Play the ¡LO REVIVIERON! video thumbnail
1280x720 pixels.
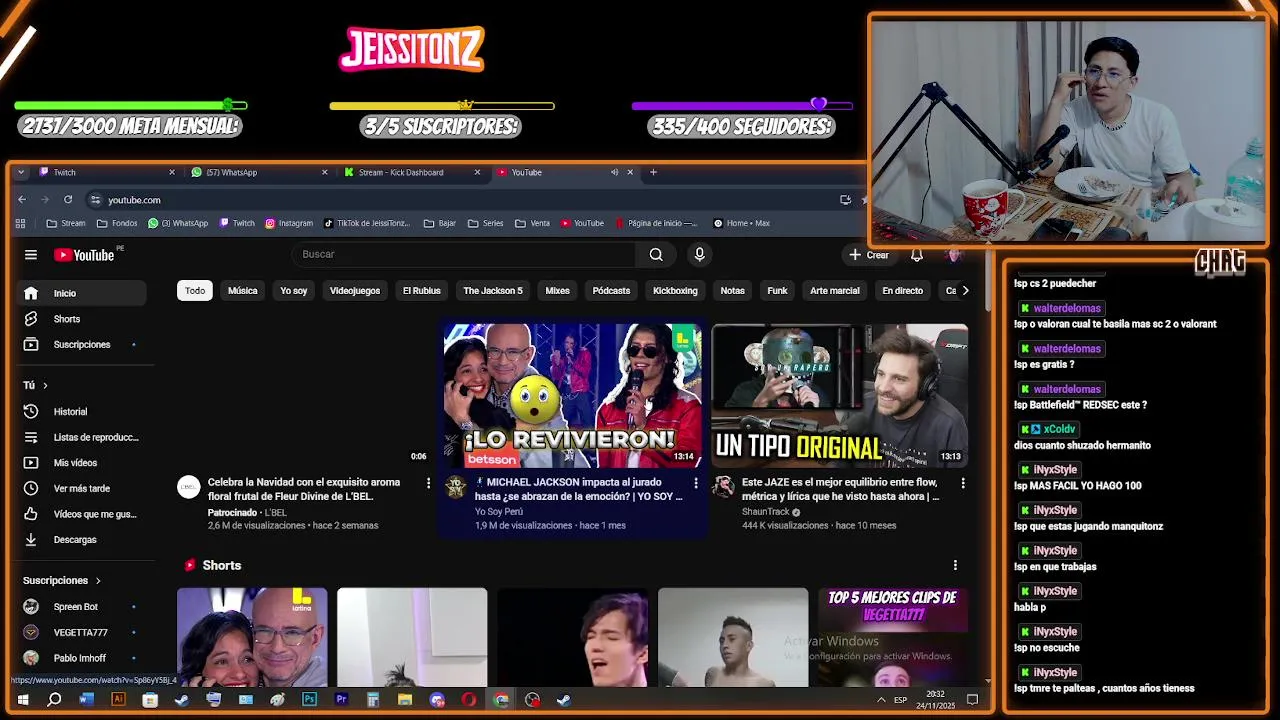(573, 395)
